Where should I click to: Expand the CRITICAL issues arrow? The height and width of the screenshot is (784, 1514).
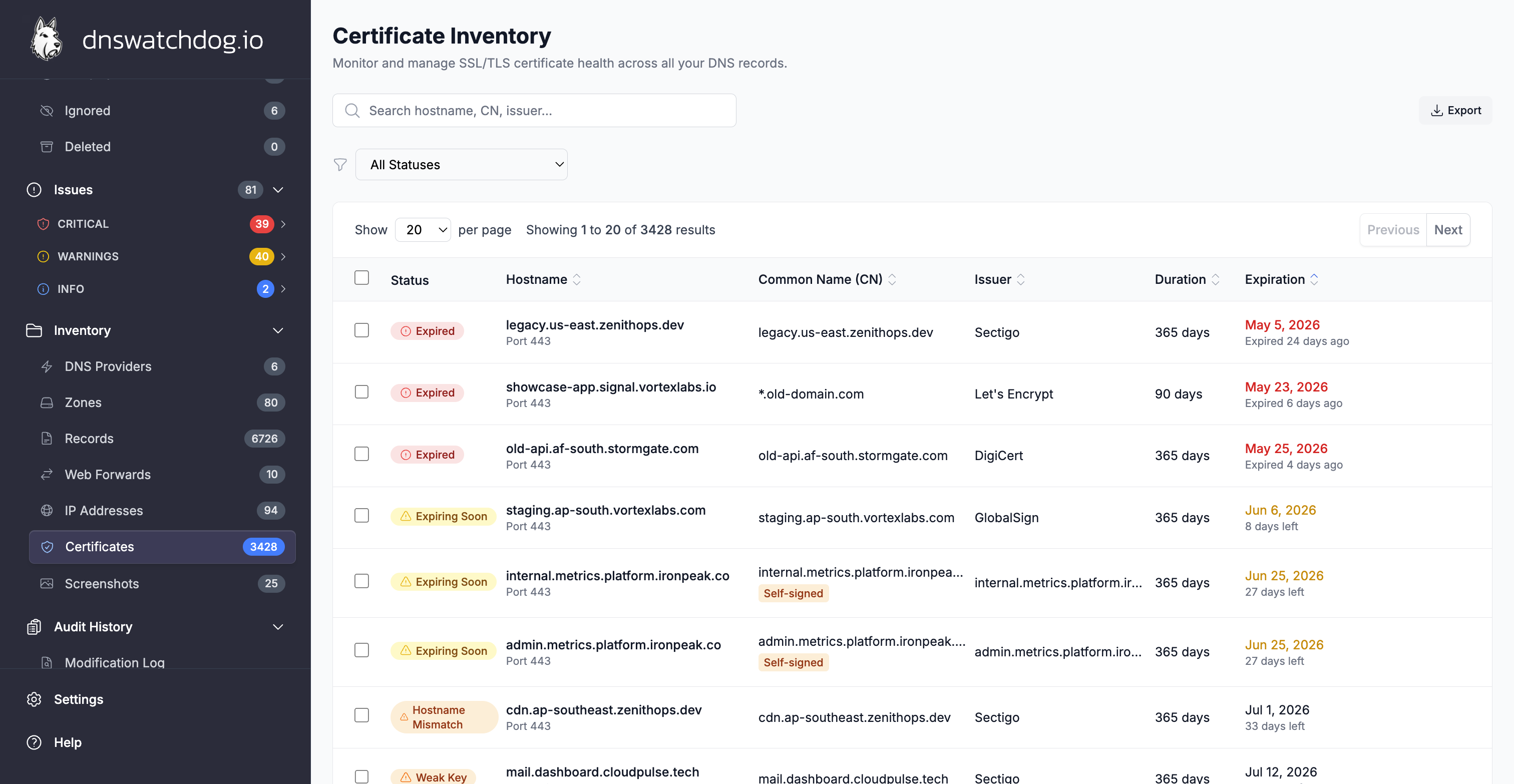(283, 224)
